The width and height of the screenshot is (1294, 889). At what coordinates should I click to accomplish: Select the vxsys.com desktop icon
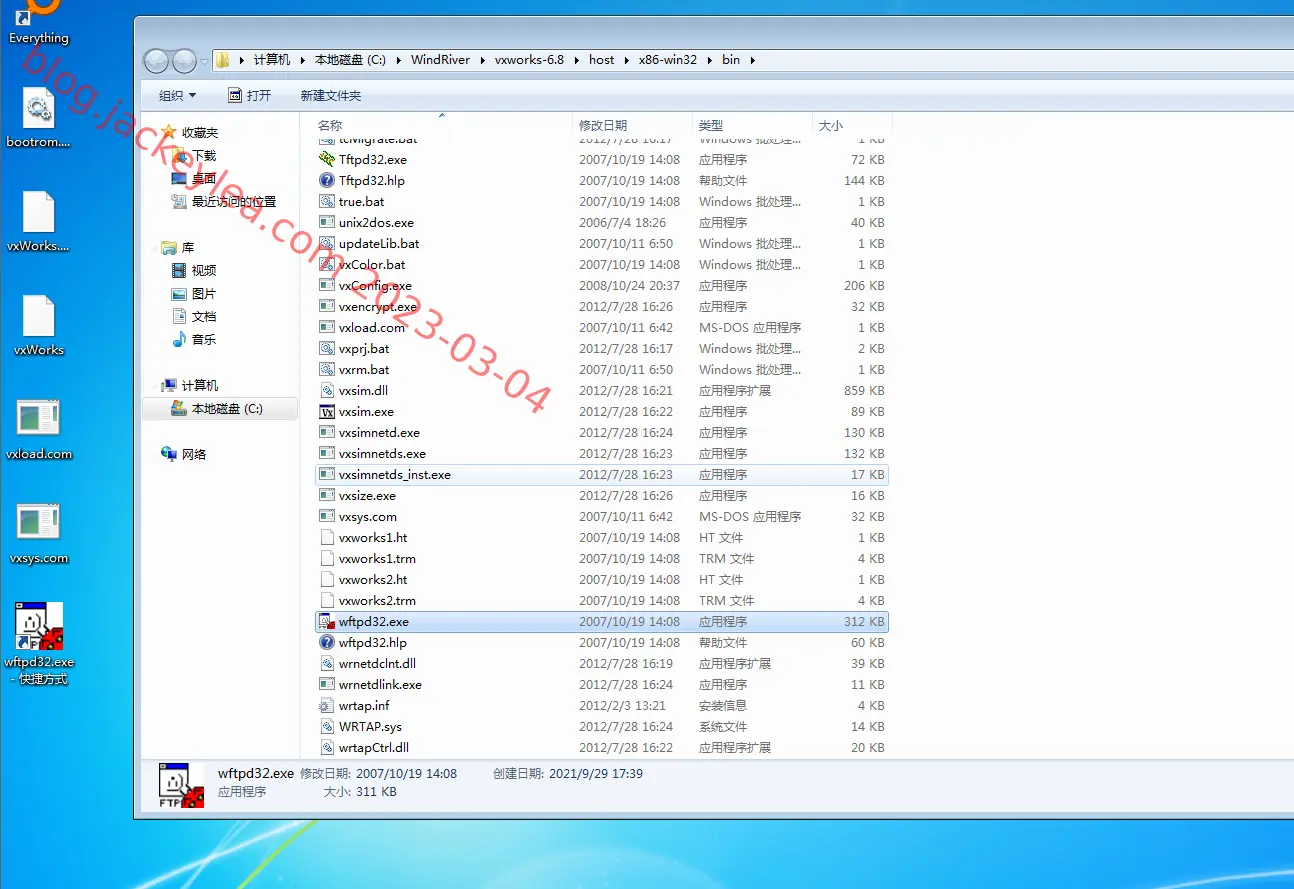point(38,523)
